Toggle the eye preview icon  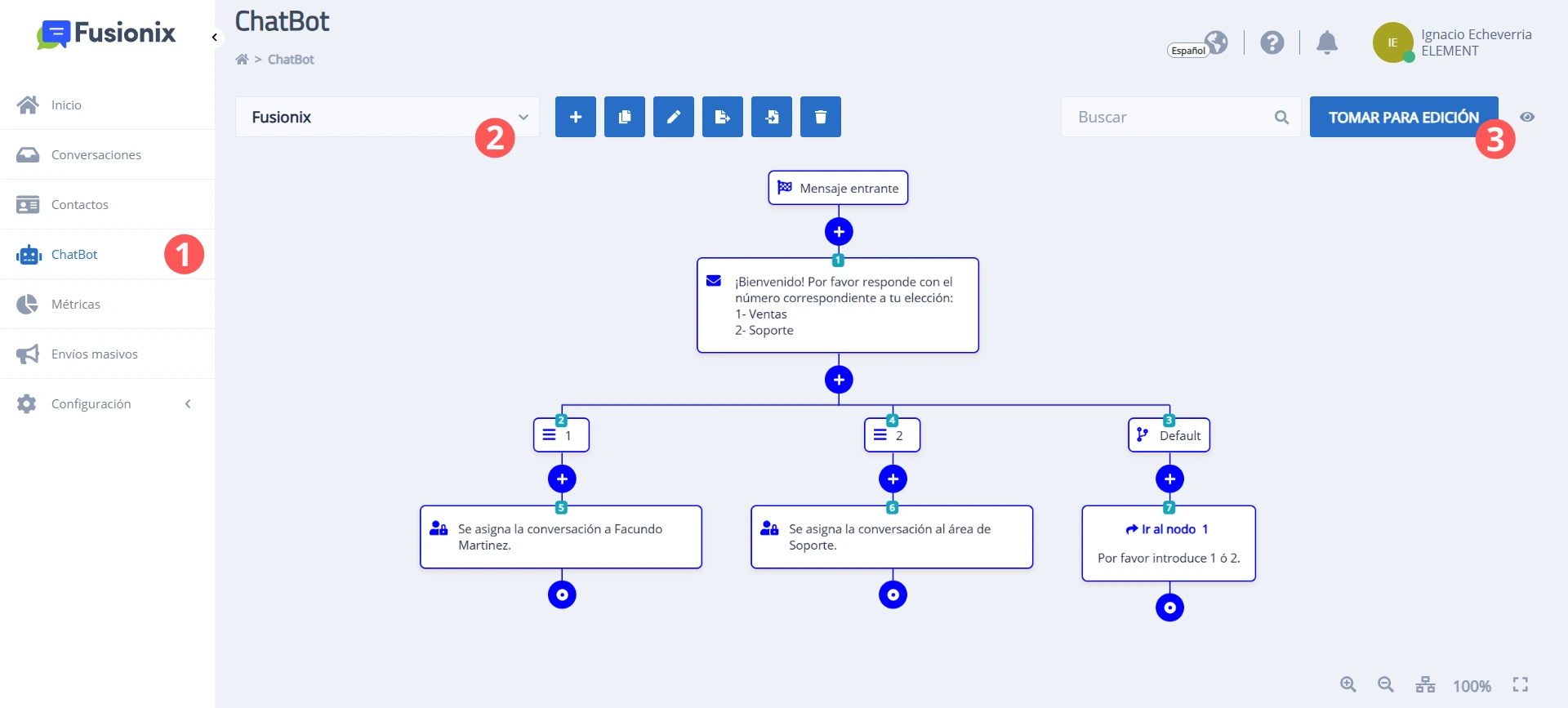(1527, 117)
